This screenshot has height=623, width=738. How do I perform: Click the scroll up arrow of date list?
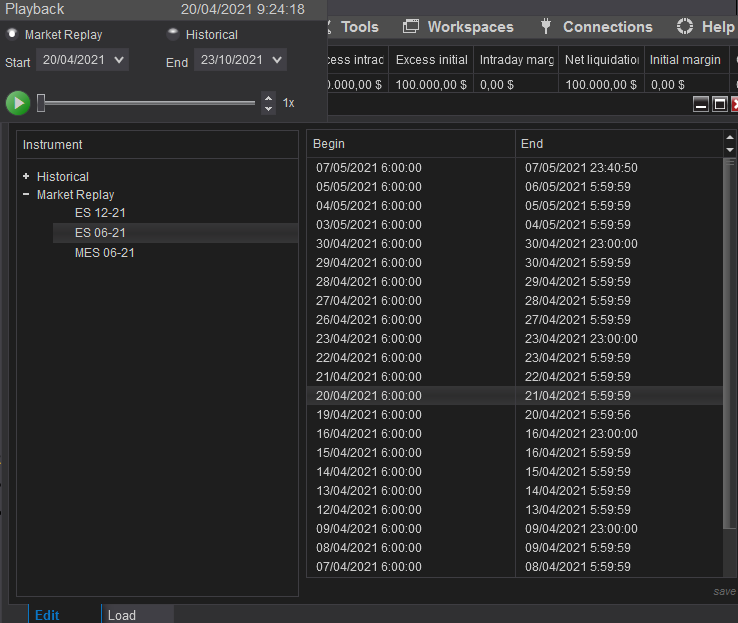(x=730, y=138)
